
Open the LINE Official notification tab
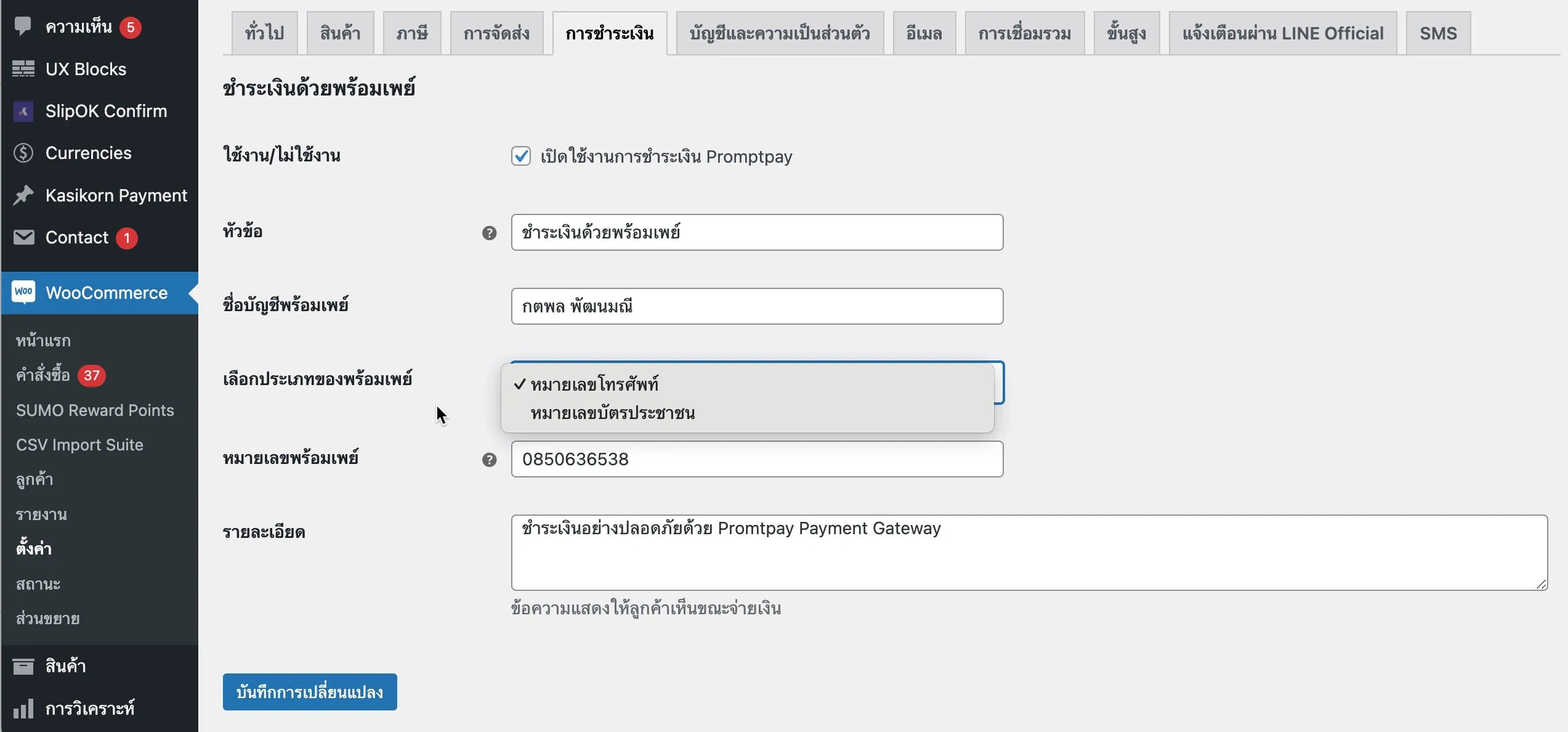[1282, 33]
